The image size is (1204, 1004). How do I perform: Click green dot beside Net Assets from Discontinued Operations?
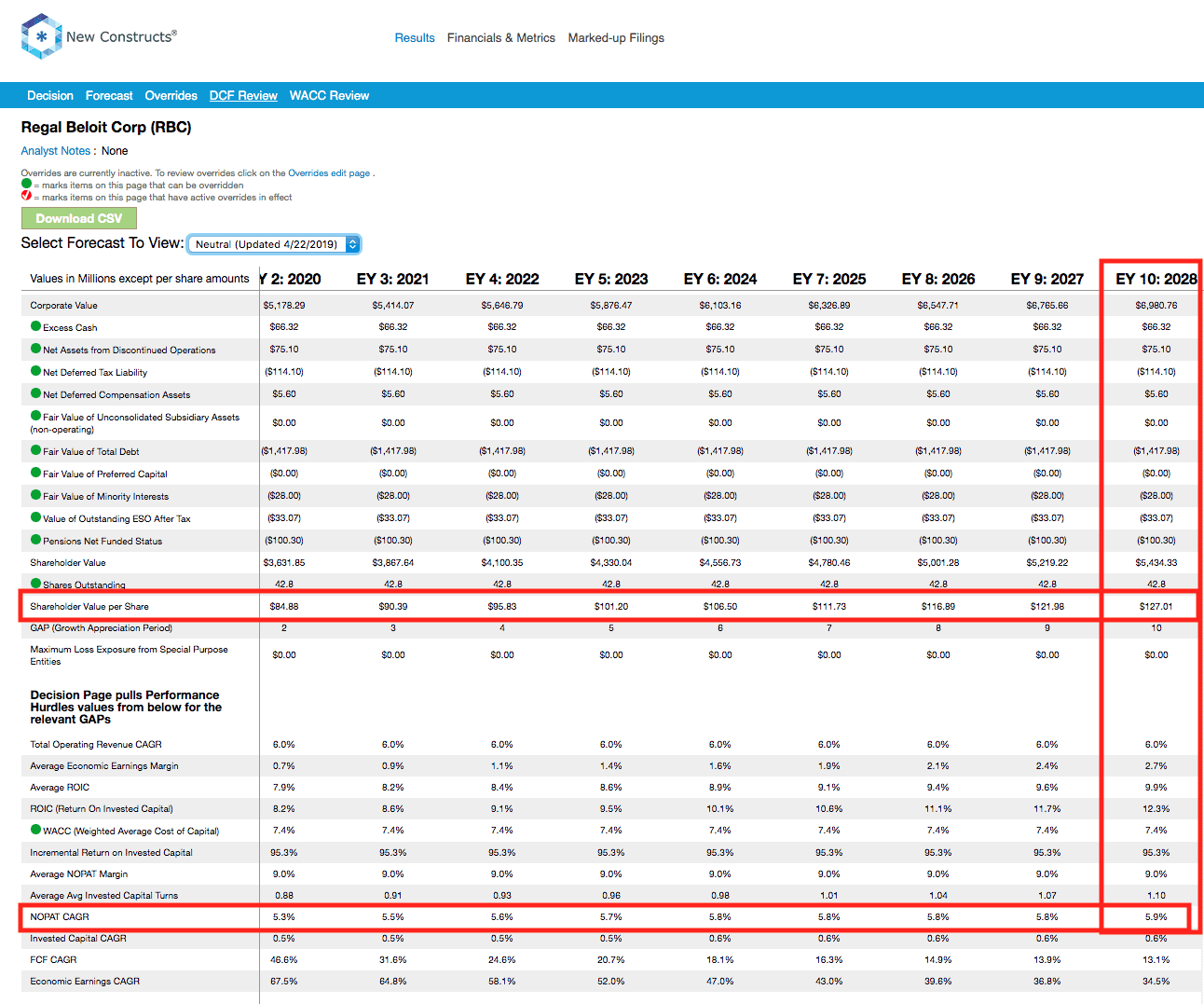[35, 349]
